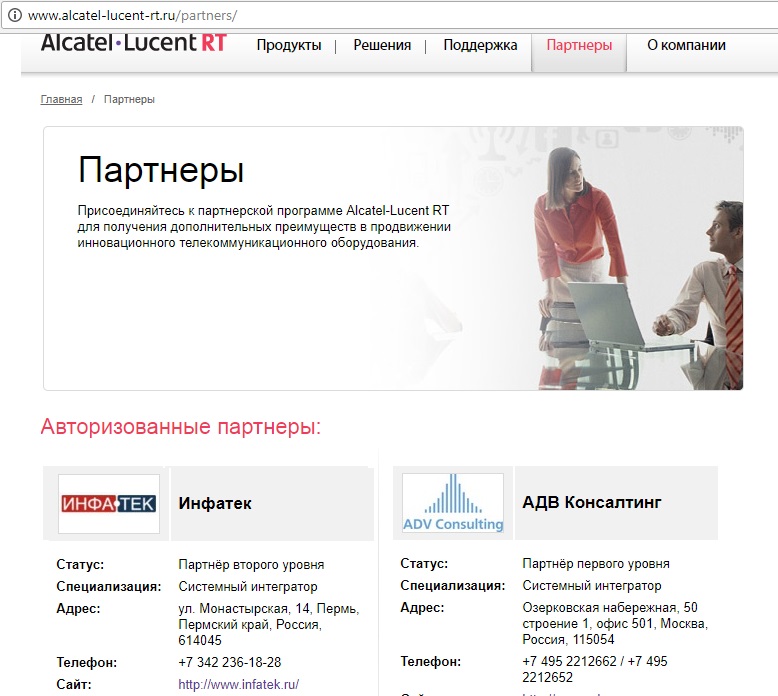Follow the http://www.infatek.ru/ link
The width and height of the screenshot is (778, 696).
[239, 685]
